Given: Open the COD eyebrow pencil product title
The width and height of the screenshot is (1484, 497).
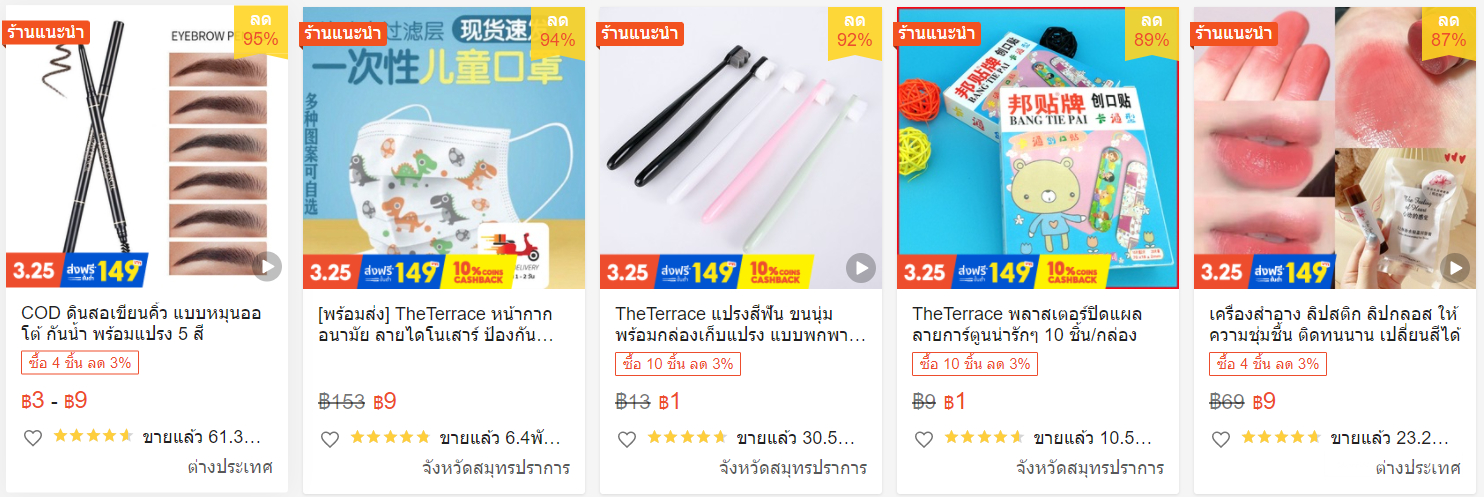Looking at the screenshot, I should (x=142, y=323).
